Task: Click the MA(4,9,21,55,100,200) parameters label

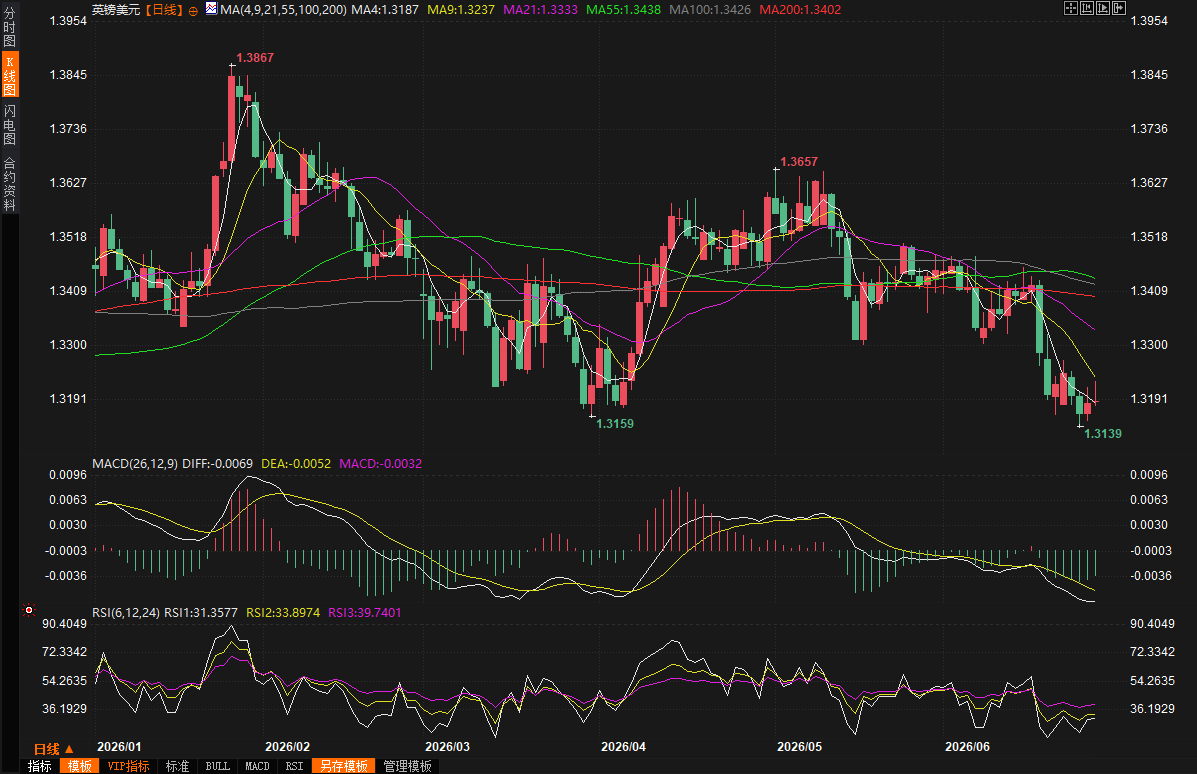Action: click(283, 10)
